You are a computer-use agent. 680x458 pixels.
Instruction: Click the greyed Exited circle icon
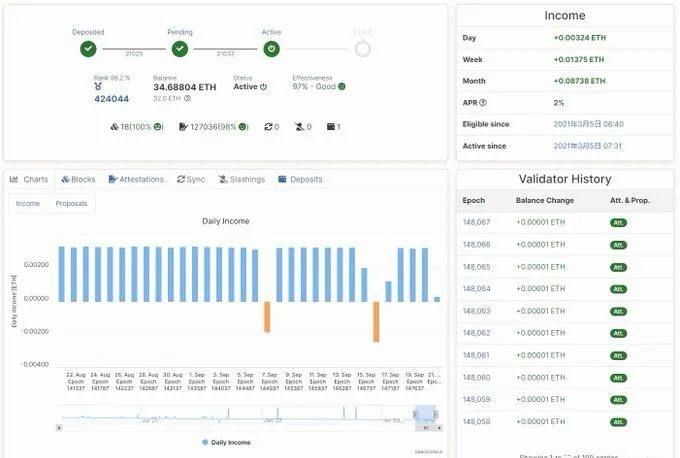[363, 49]
